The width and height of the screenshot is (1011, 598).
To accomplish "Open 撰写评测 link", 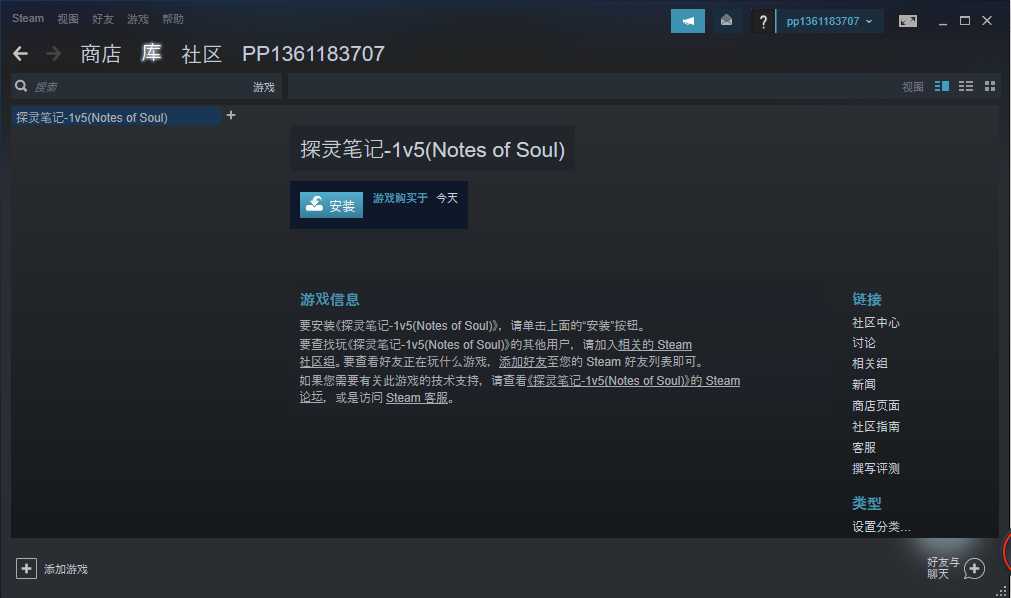I will 876,468.
